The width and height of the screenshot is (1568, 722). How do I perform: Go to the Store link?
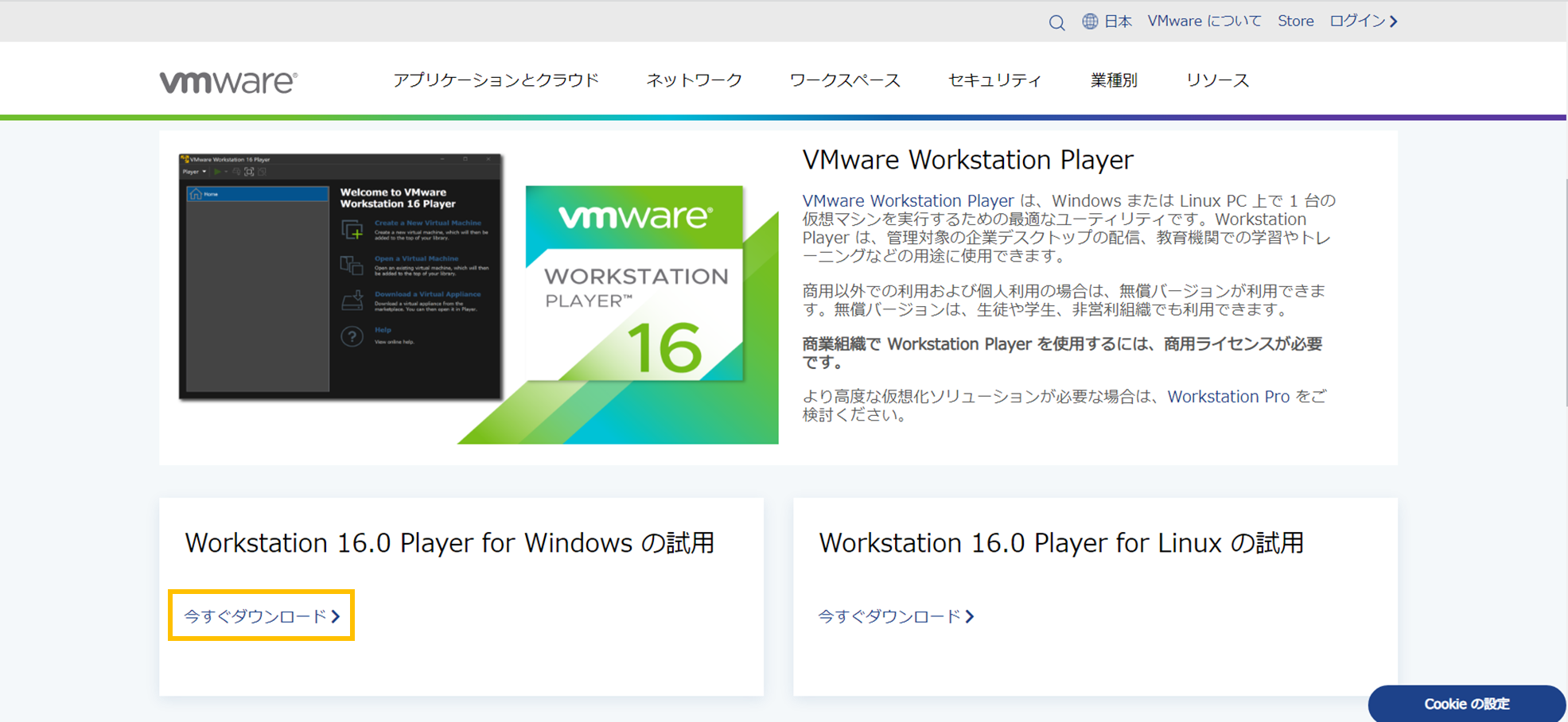(1295, 21)
